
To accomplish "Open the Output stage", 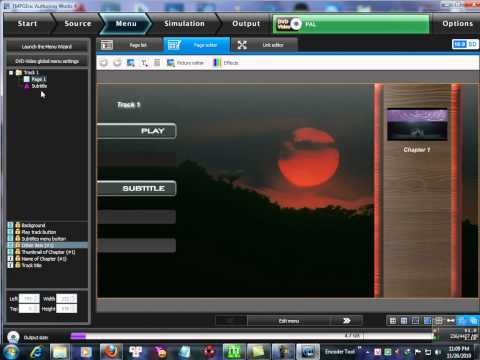I will point(246,24).
